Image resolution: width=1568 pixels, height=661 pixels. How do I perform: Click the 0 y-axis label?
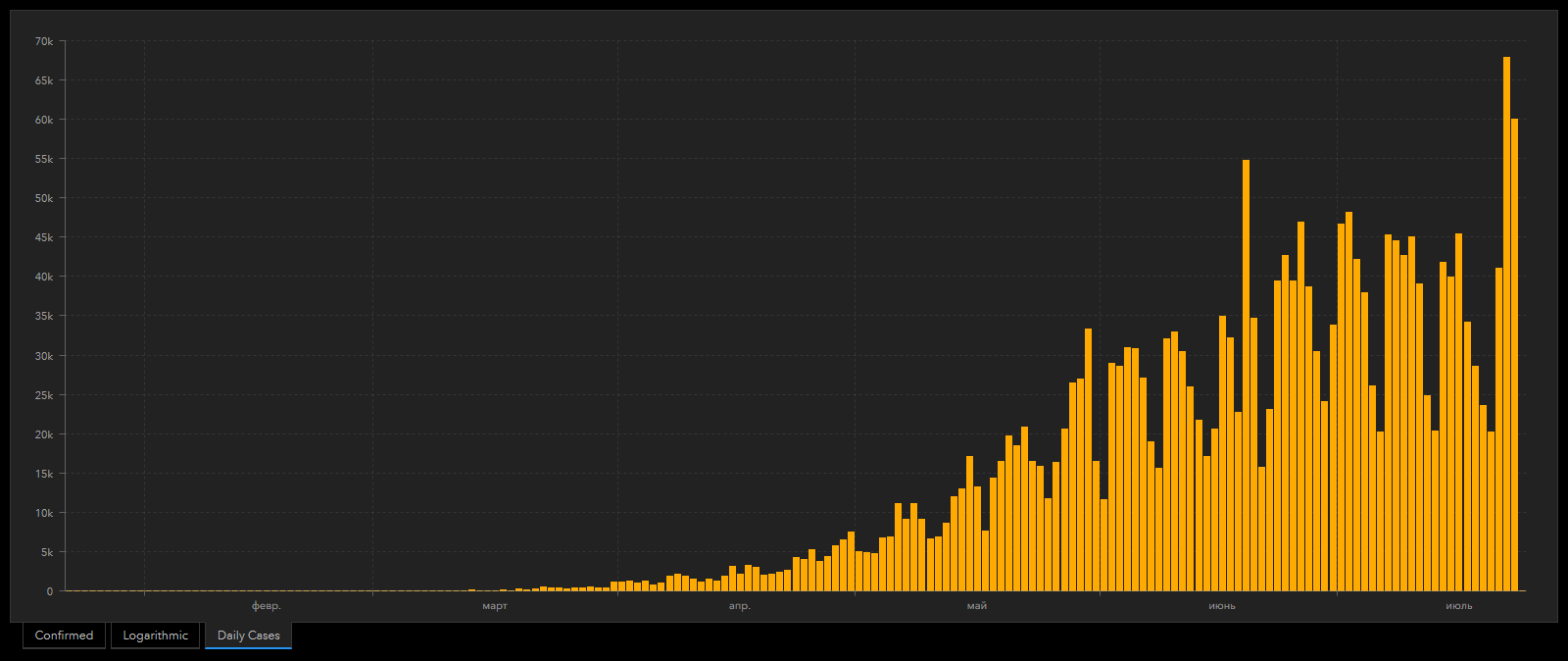pos(50,591)
